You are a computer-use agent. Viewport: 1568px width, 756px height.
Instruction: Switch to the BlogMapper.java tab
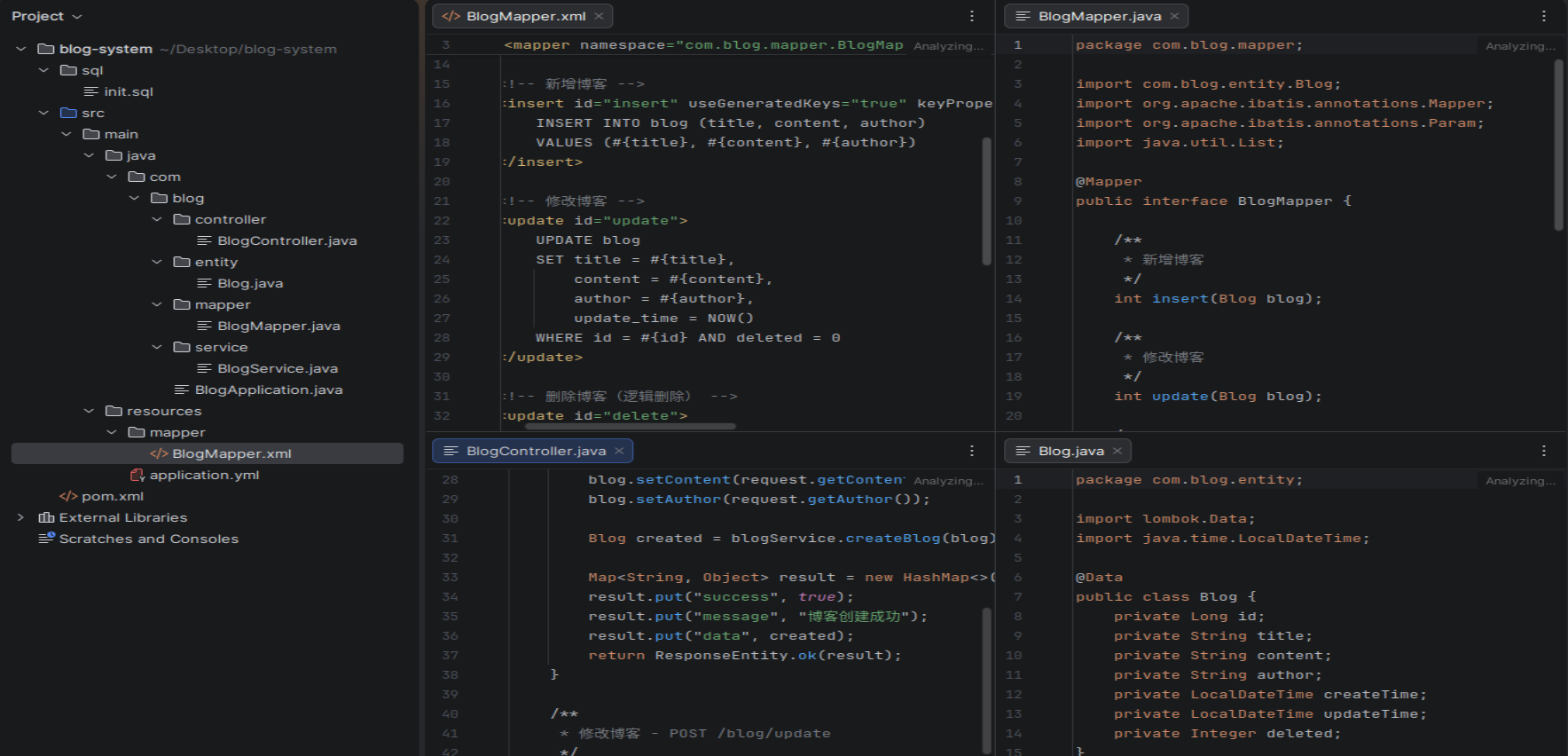pyautogui.click(x=1099, y=16)
